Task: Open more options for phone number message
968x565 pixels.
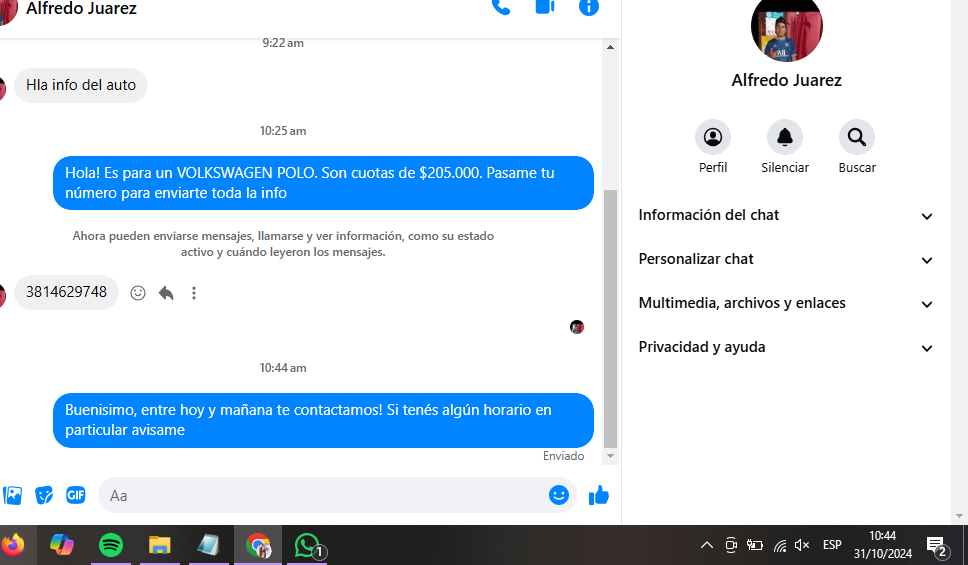Action: [x=194, y=293]
